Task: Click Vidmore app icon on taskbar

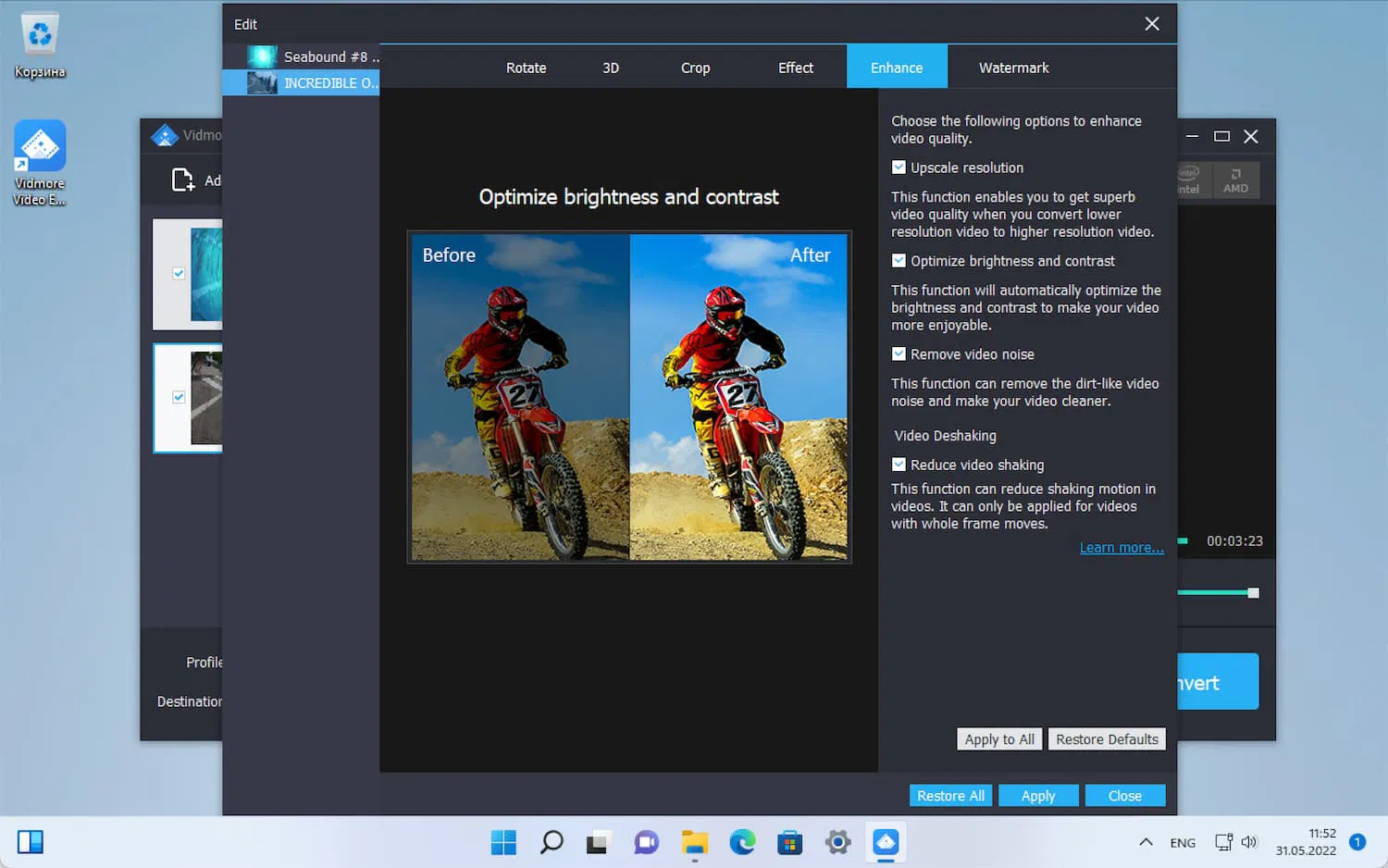Action: click(886, 842)
